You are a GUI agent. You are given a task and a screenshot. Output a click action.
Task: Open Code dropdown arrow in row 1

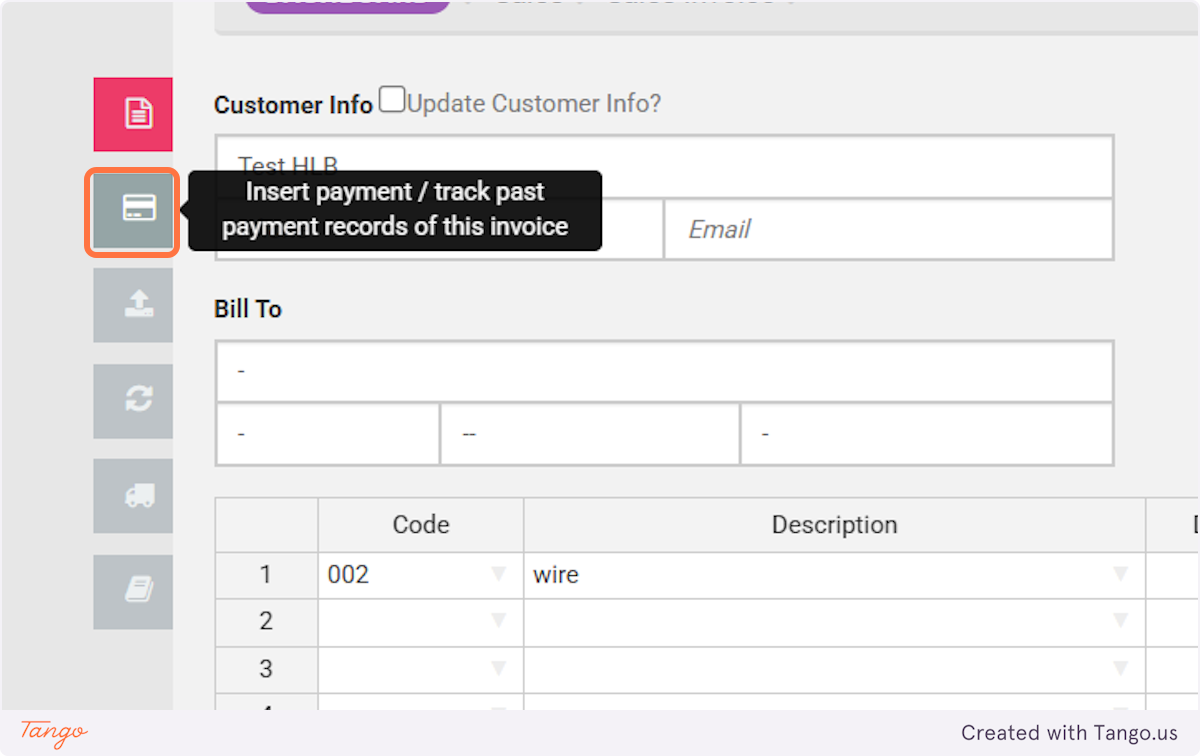click(x=498, y=575)
